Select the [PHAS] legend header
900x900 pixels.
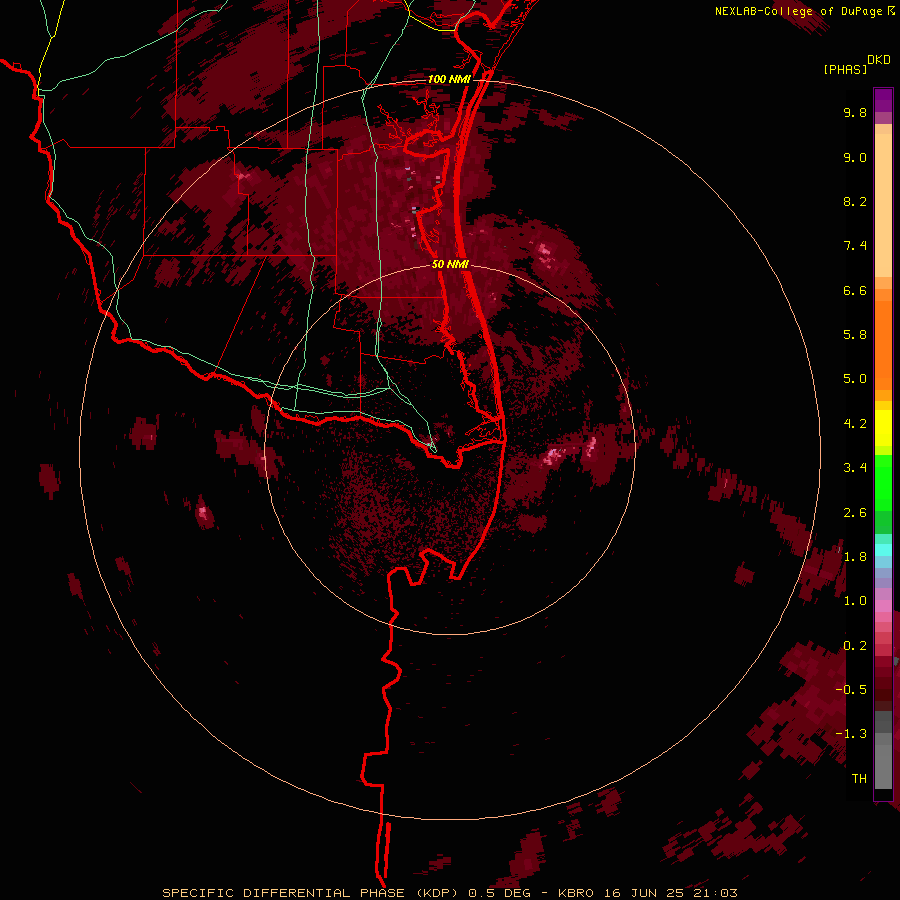pyautogui.click(x=845, y=69)
